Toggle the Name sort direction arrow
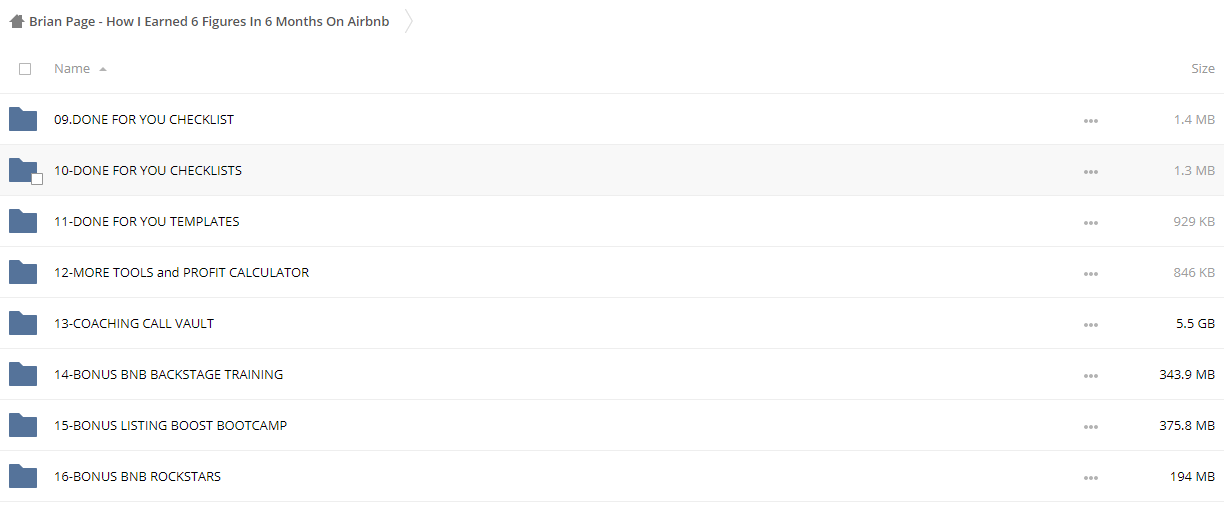Viewport: 1224px width, 507px height. pyautogui.click(x=103, y=69)
